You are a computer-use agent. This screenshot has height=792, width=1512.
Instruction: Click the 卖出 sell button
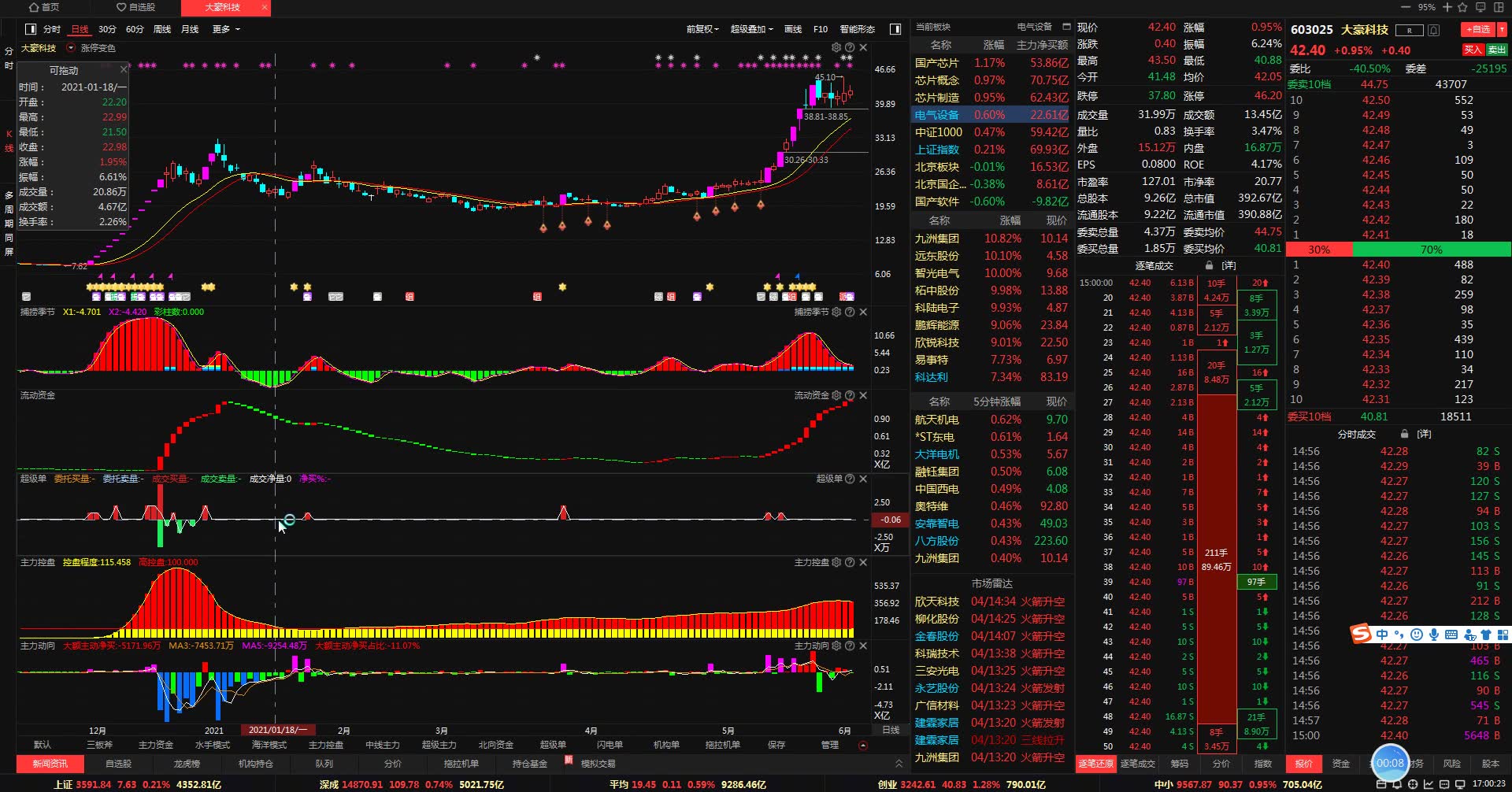tap(1496, 50)
